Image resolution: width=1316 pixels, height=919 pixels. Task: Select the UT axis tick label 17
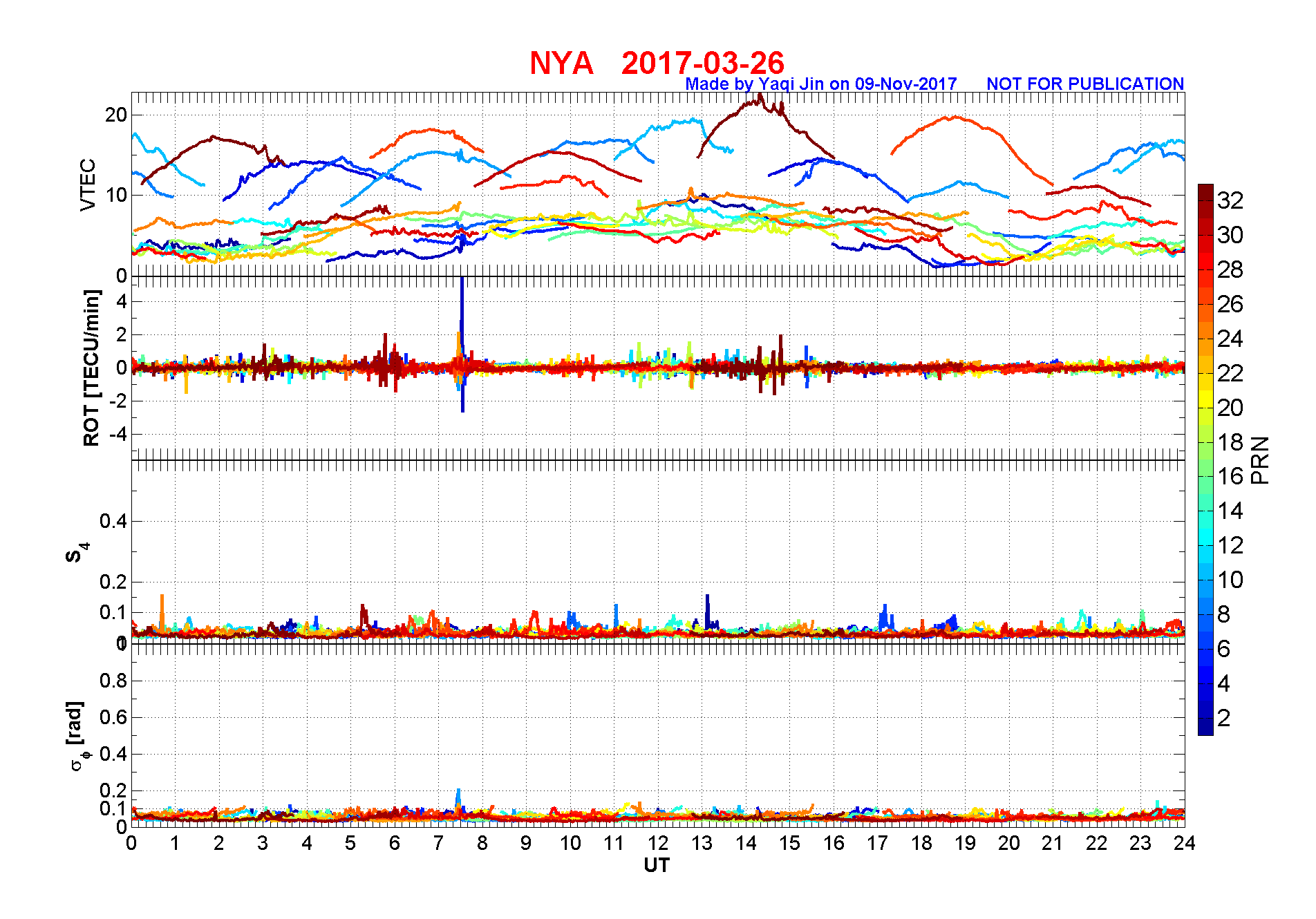click(877, 843)
